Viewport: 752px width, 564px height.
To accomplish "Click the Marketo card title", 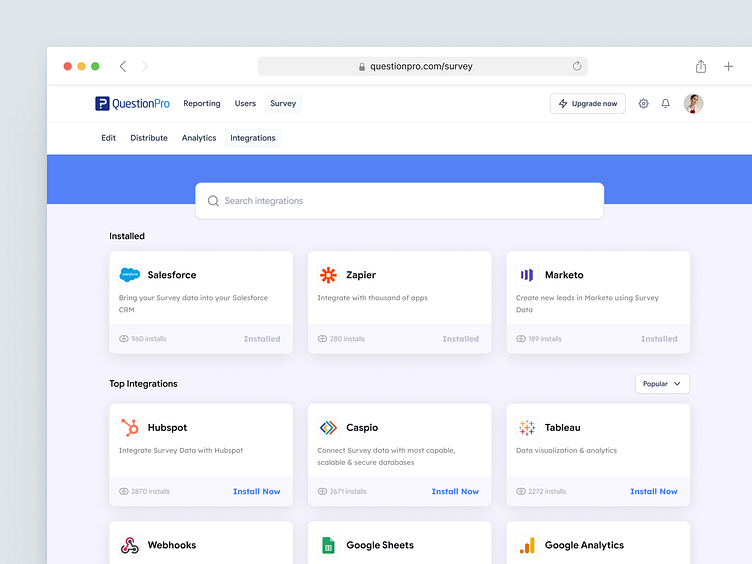I will pos(564,275).
